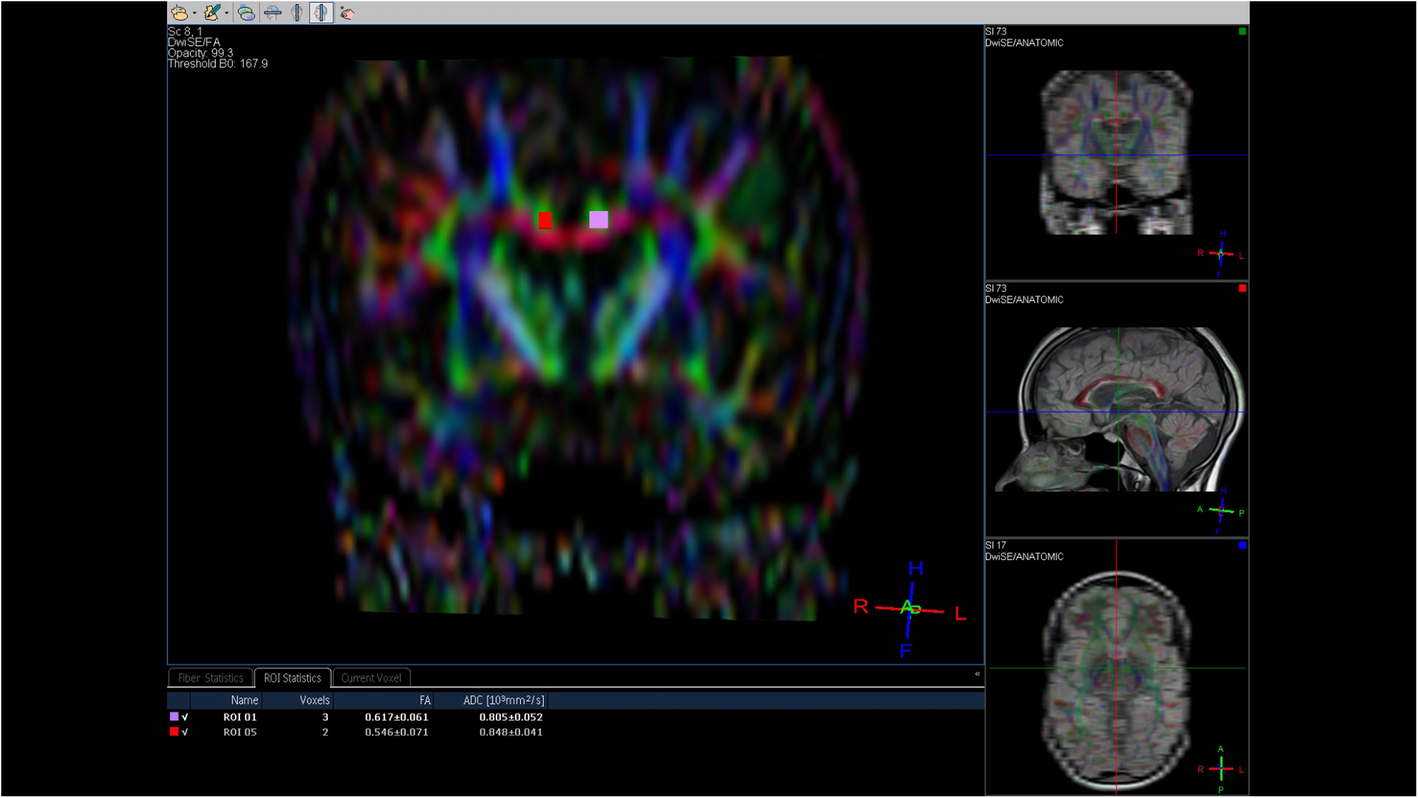
Task: Click FA value 0.546±0.071
Action: (x=395, y=732)
